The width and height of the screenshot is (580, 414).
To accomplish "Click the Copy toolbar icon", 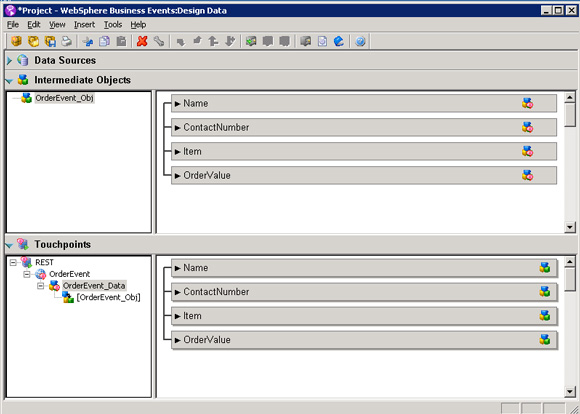I will (x=104, y=41).
